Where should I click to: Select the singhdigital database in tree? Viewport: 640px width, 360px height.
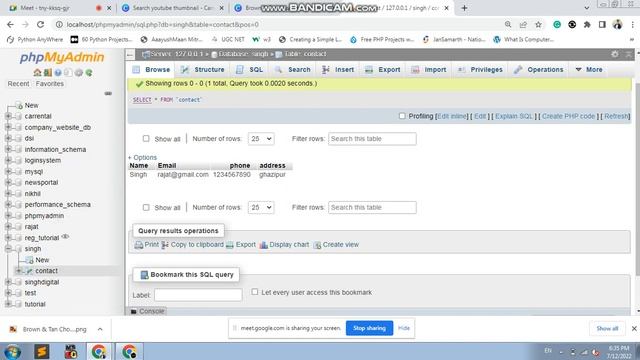tap(42, 282)
